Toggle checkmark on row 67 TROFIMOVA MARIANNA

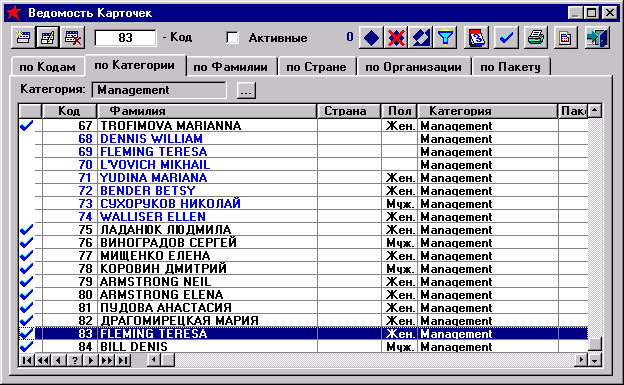[27, 126]
